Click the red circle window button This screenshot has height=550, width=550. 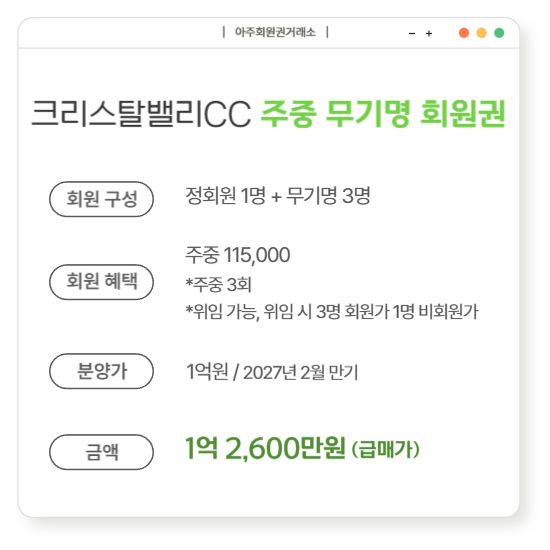464,33
